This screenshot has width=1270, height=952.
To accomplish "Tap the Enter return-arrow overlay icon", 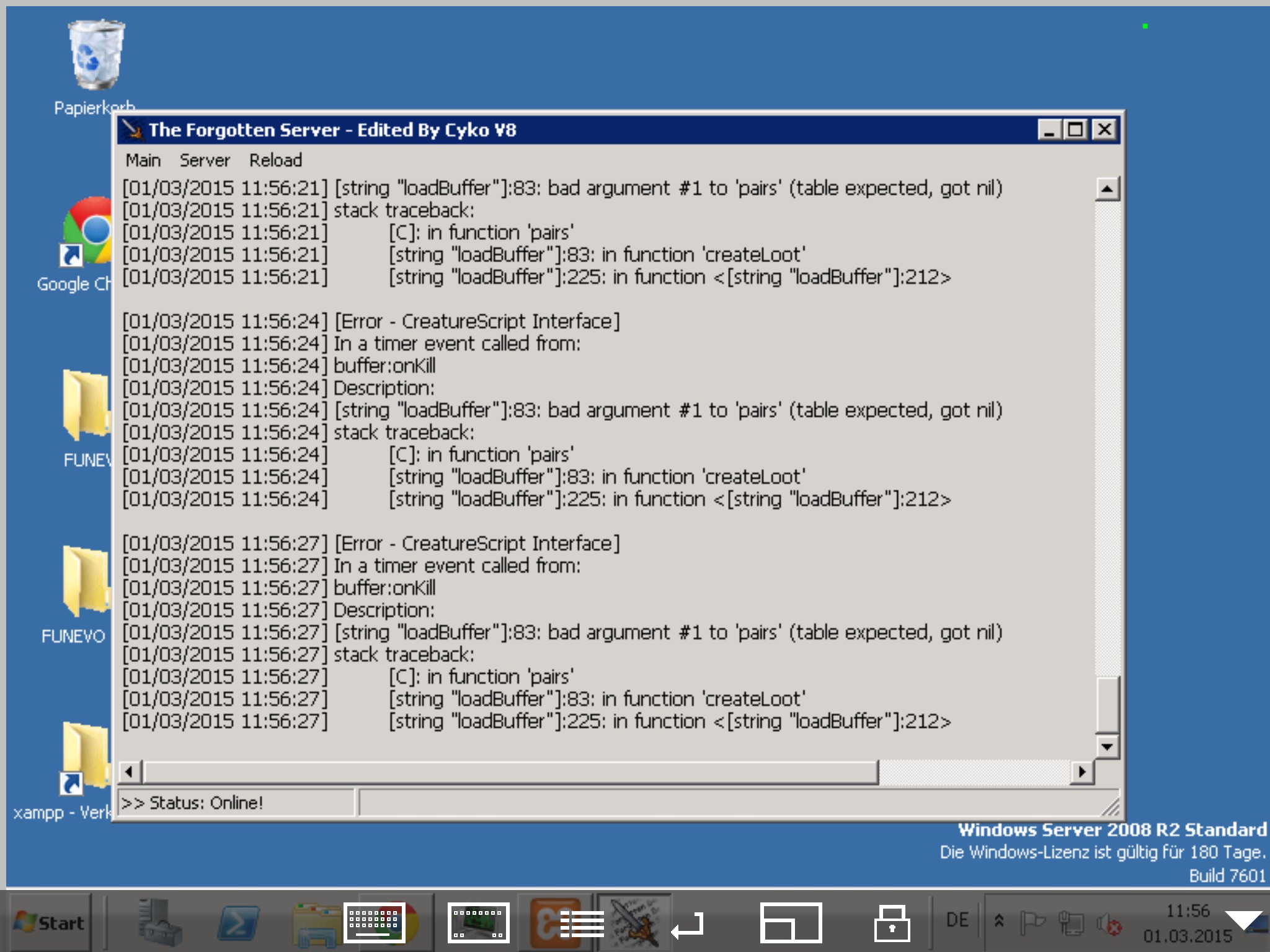I will (687, 925).
